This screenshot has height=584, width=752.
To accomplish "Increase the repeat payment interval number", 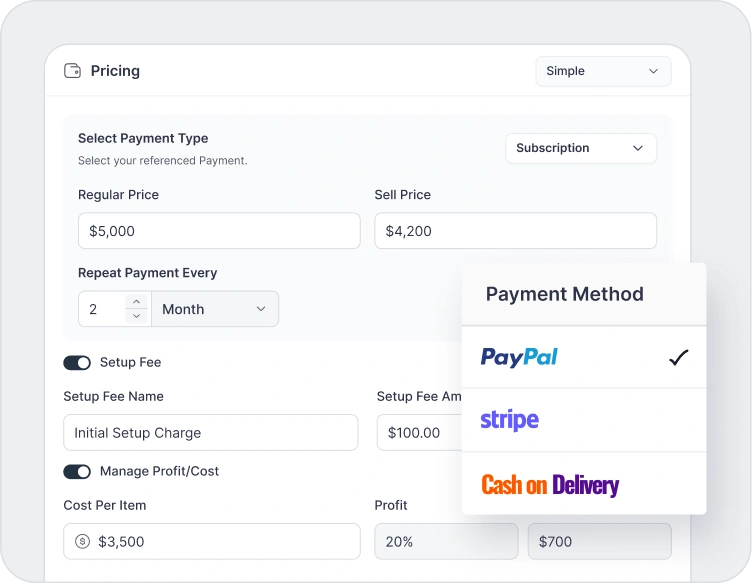I will coord(136,302).
